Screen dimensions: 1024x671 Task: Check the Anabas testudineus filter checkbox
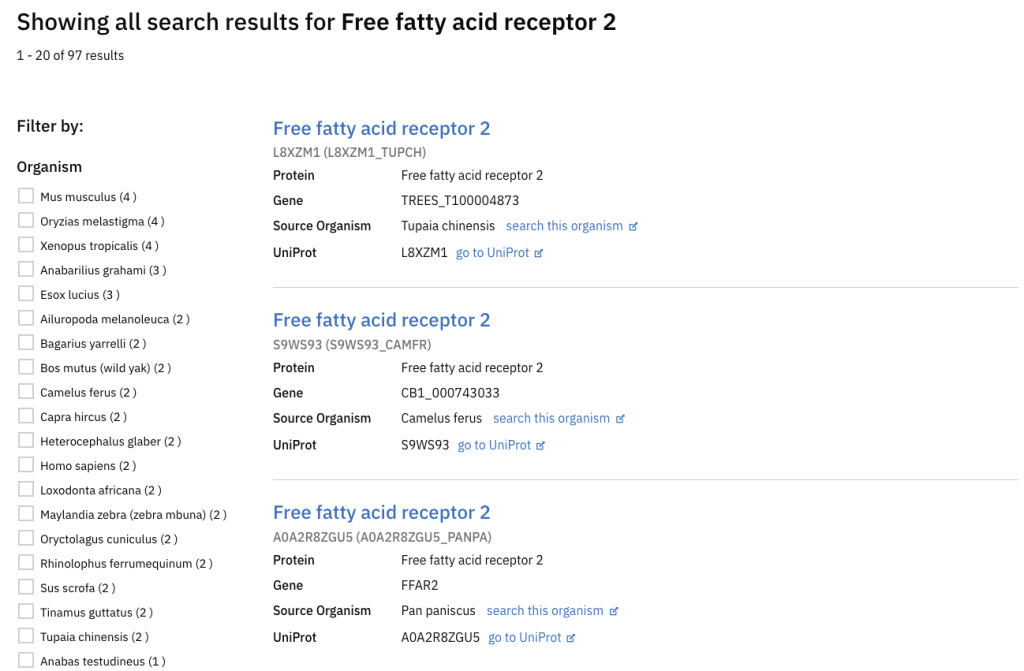pos(26,660)
